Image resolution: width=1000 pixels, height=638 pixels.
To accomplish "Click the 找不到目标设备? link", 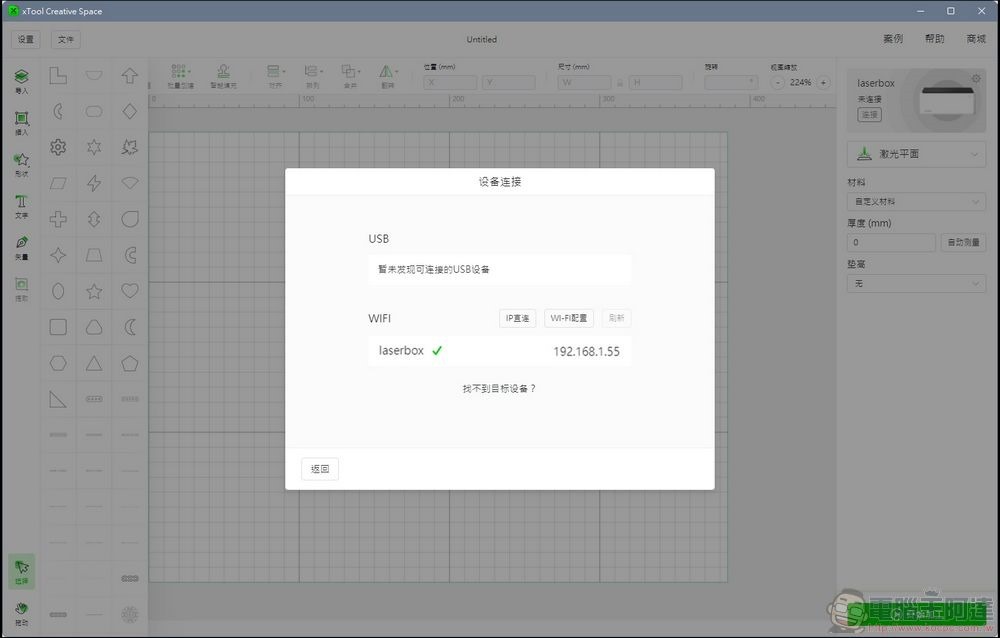I will (499, 389).
